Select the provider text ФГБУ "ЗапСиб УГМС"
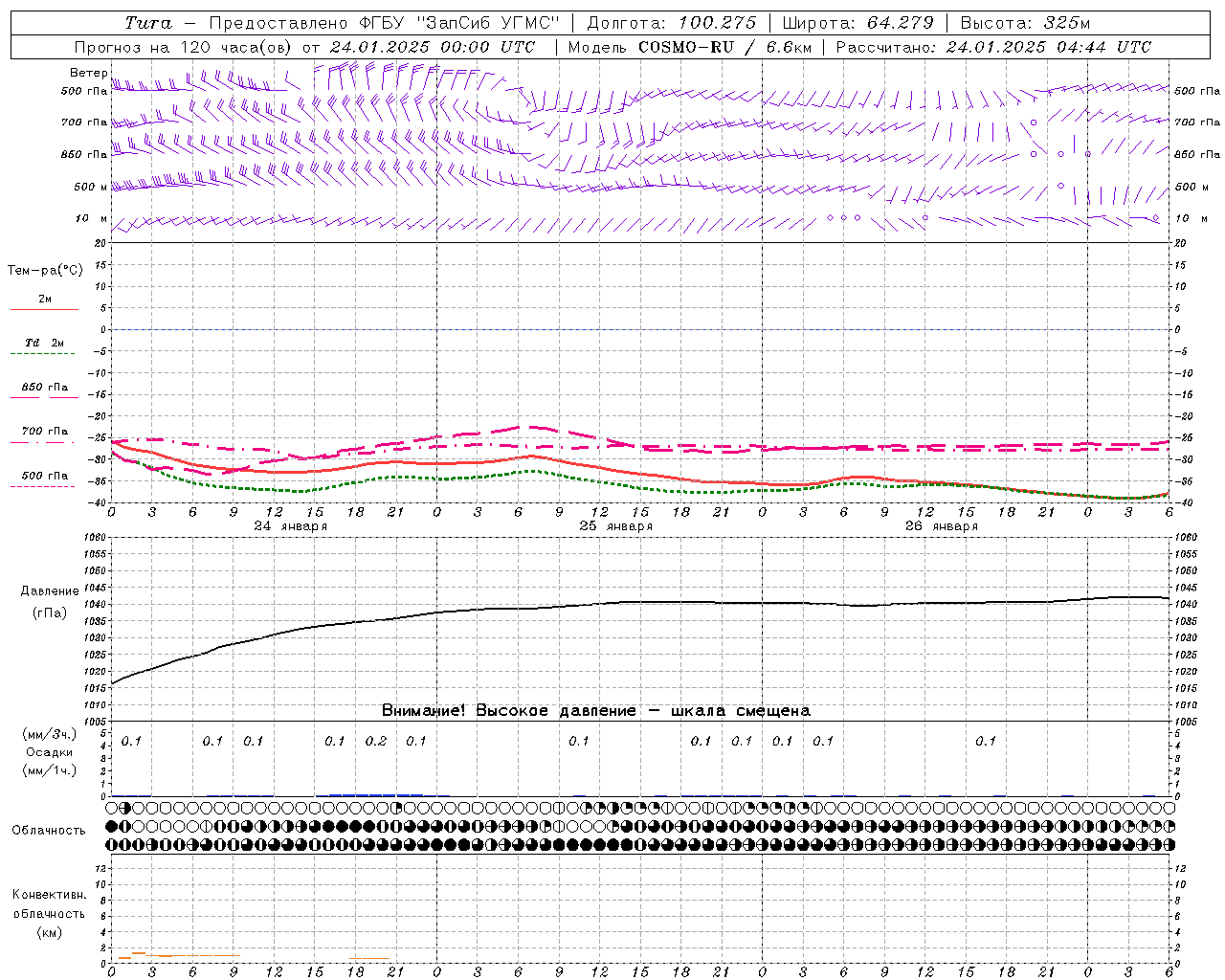1225x980 pixels. click(460, 23)
